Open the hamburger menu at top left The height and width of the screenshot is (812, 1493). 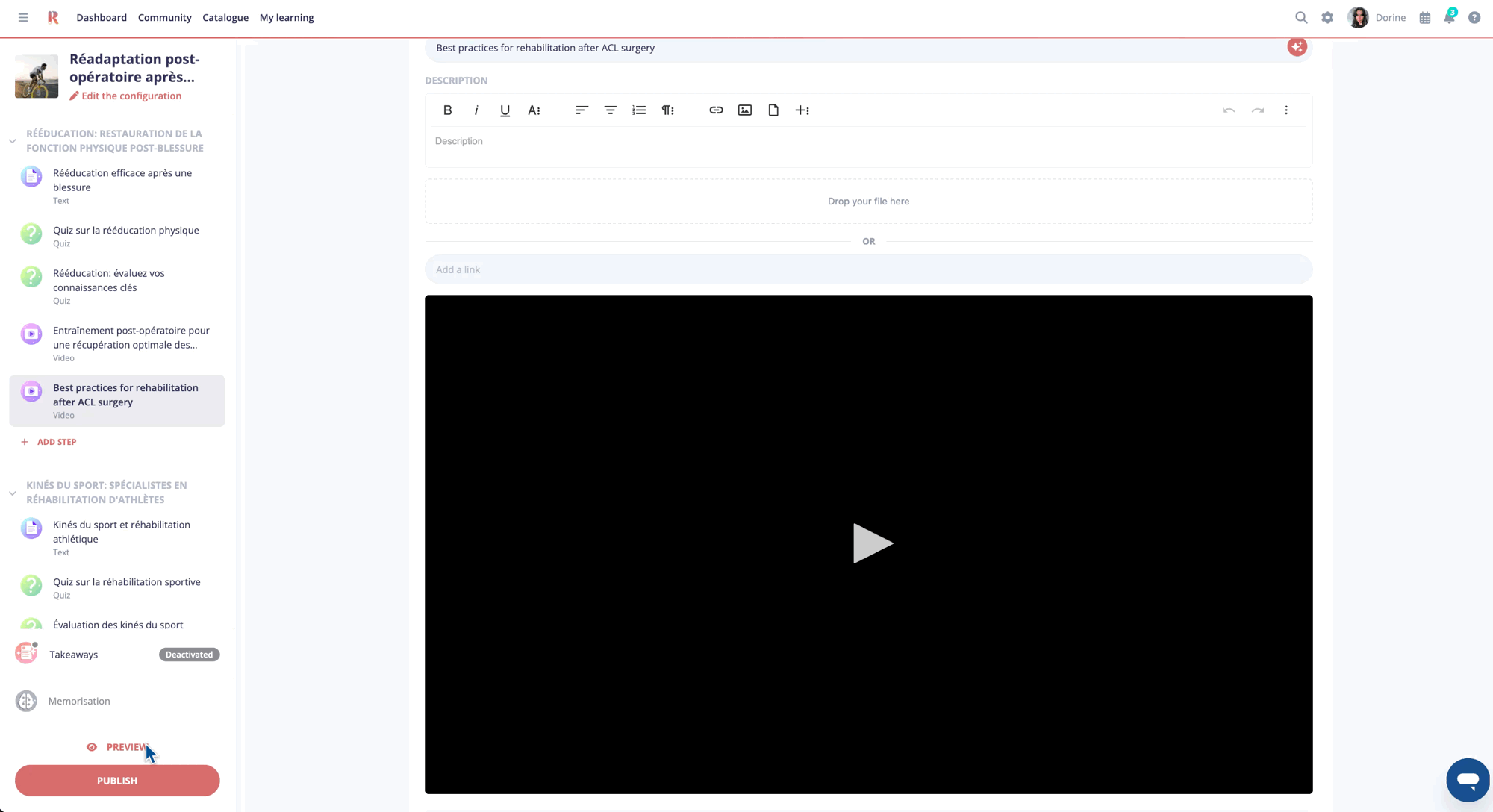[22, 17]
